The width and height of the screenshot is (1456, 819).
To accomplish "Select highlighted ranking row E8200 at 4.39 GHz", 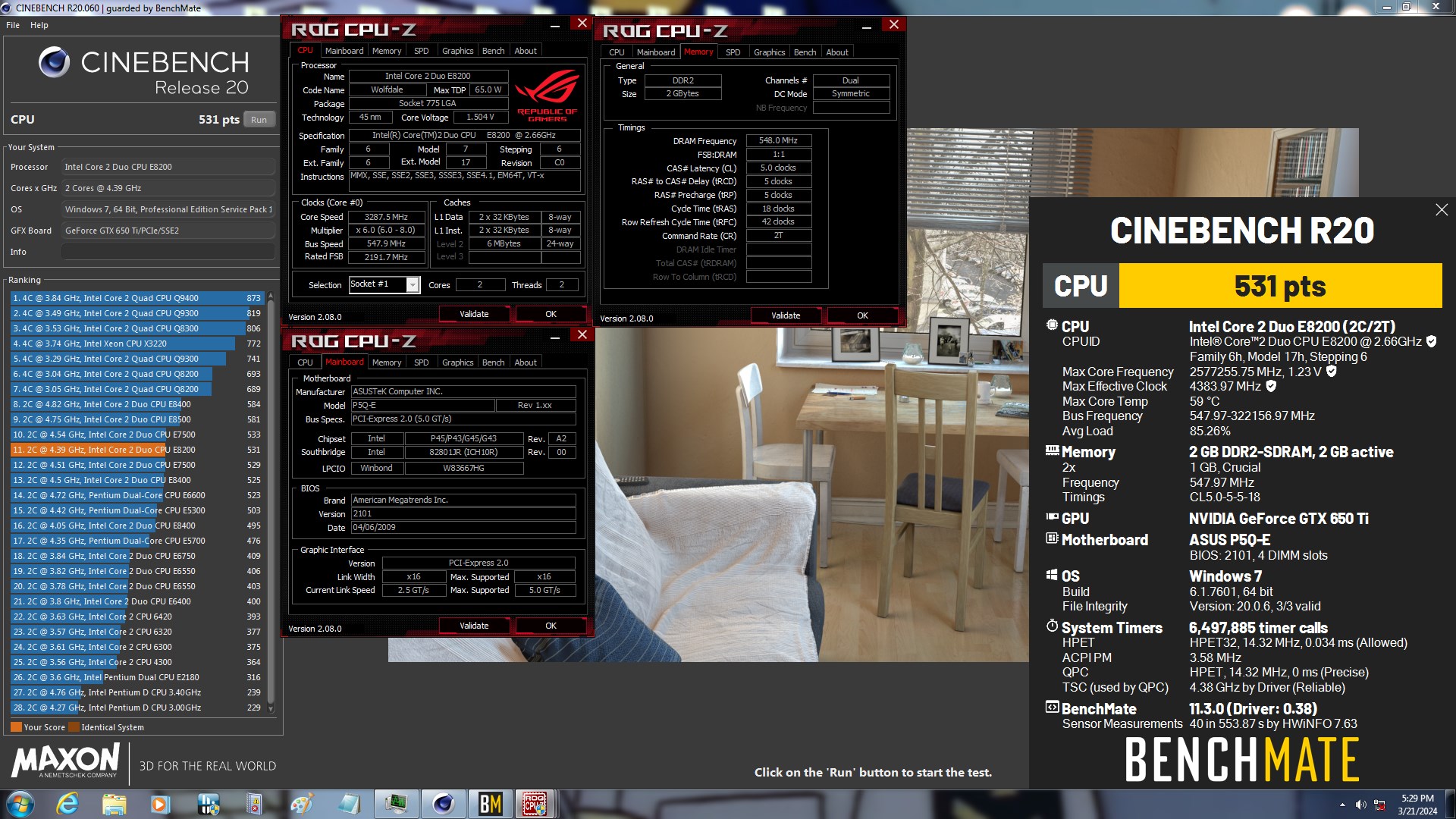I will click(x=136, y=450).
